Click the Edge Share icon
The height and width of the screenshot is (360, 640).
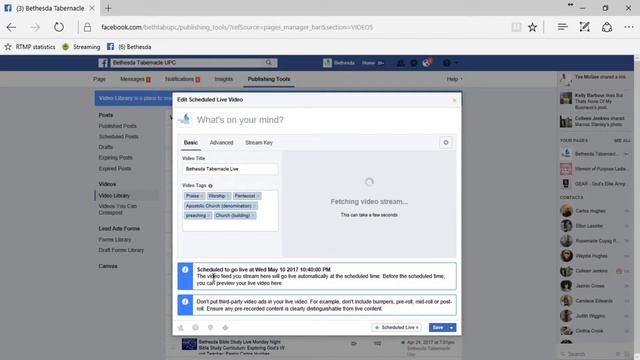click(607, 27)
